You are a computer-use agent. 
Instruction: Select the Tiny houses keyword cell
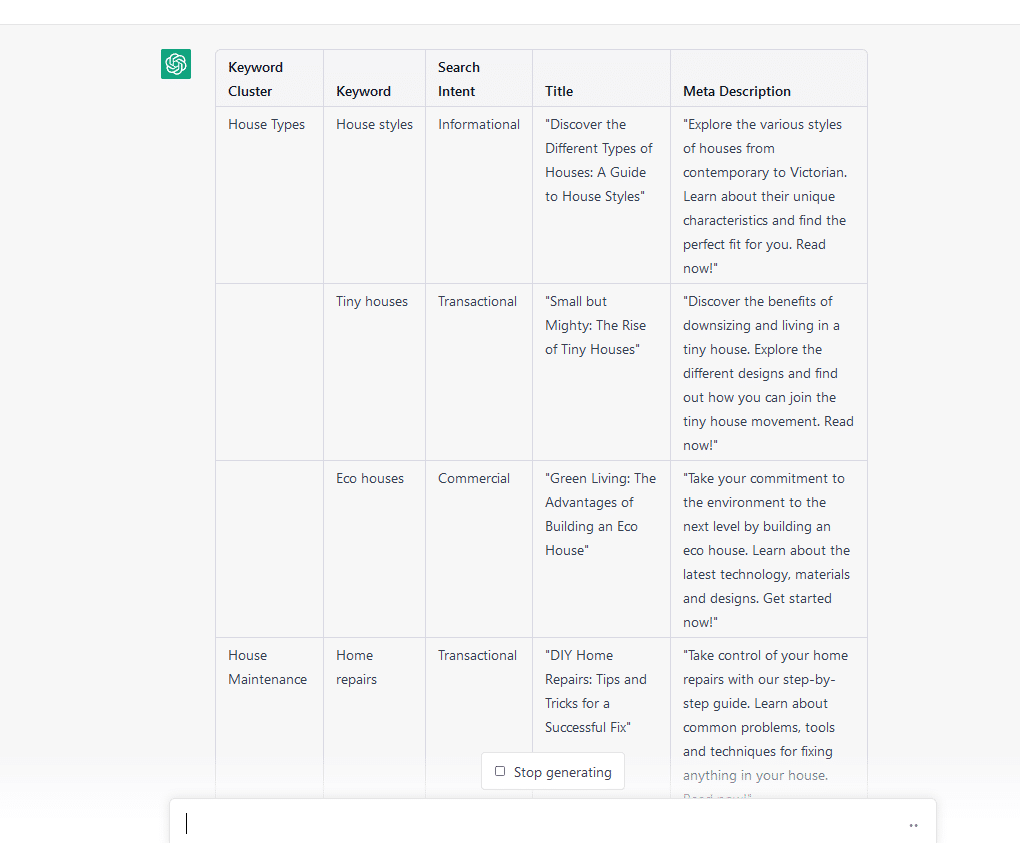[x=372, y=302]
